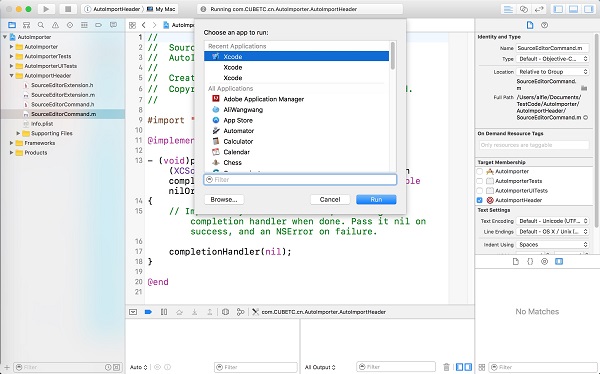Click the Cancel button in dialog
Screen dimensions: 600x374
tap(330, 199)
